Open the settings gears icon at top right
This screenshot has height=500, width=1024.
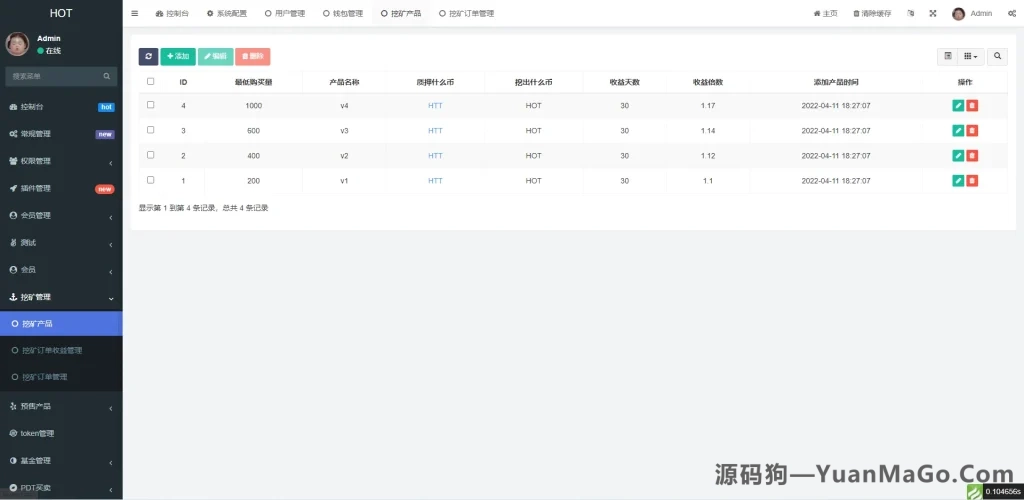pos(1012,13)
